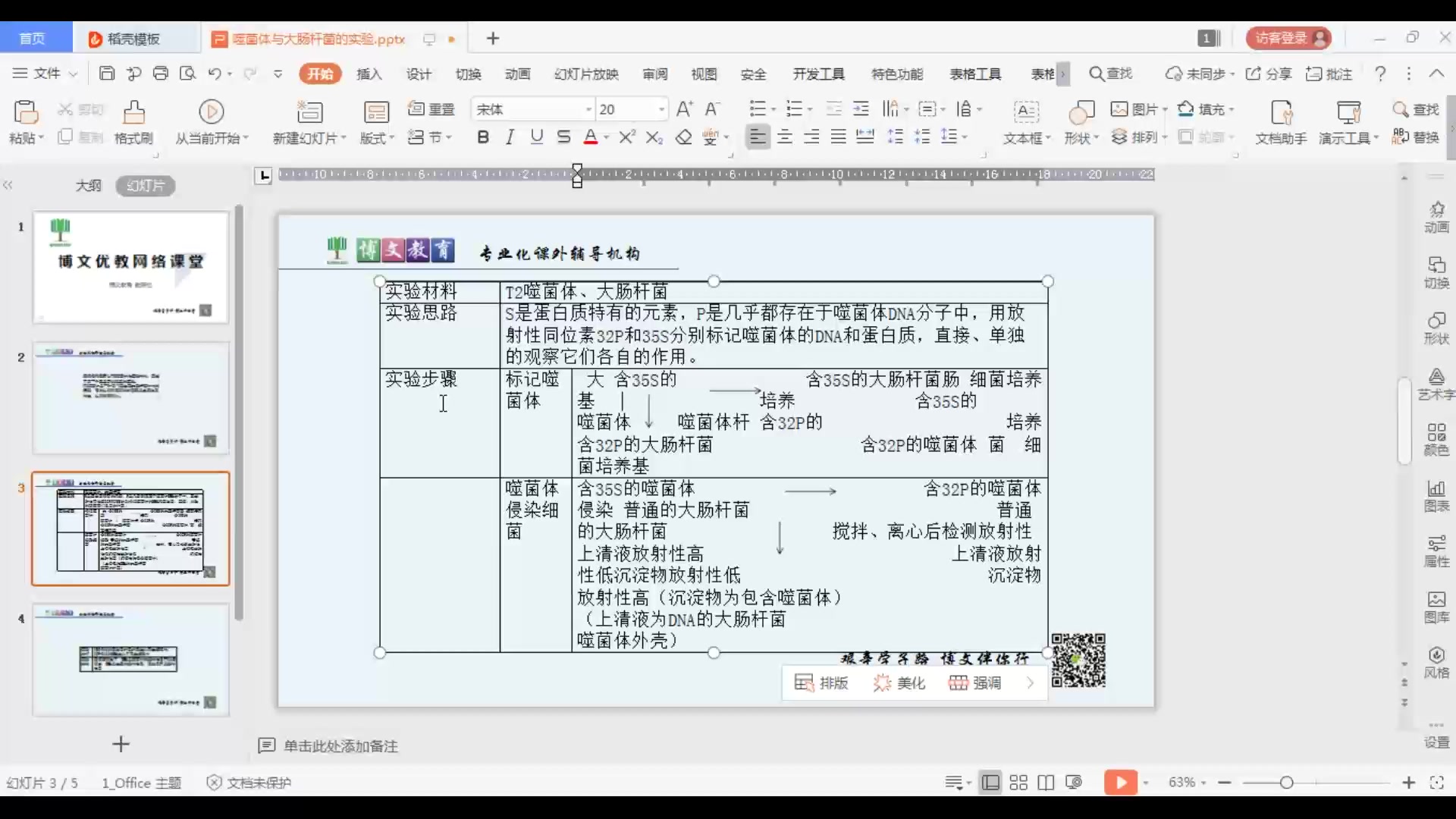
Task: Switch to the 幻灯片放映 ribbon tab
Action: tap(586, 74)
